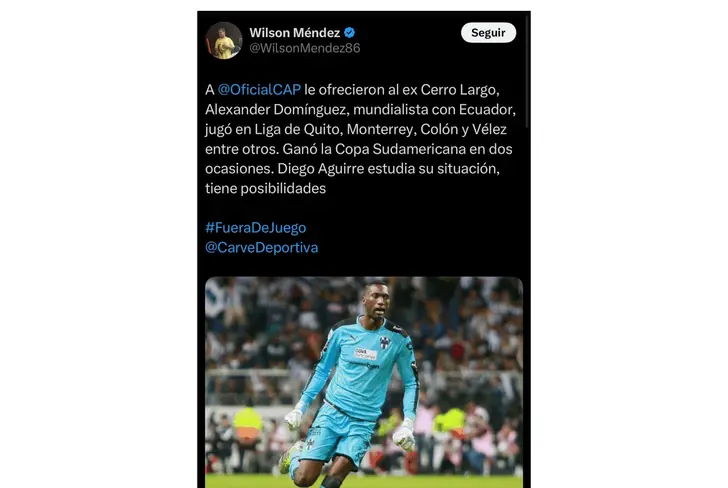728x488 pixels.
Task: Click the goalkeeper's blue shorts crest
Action: point(309,444)
